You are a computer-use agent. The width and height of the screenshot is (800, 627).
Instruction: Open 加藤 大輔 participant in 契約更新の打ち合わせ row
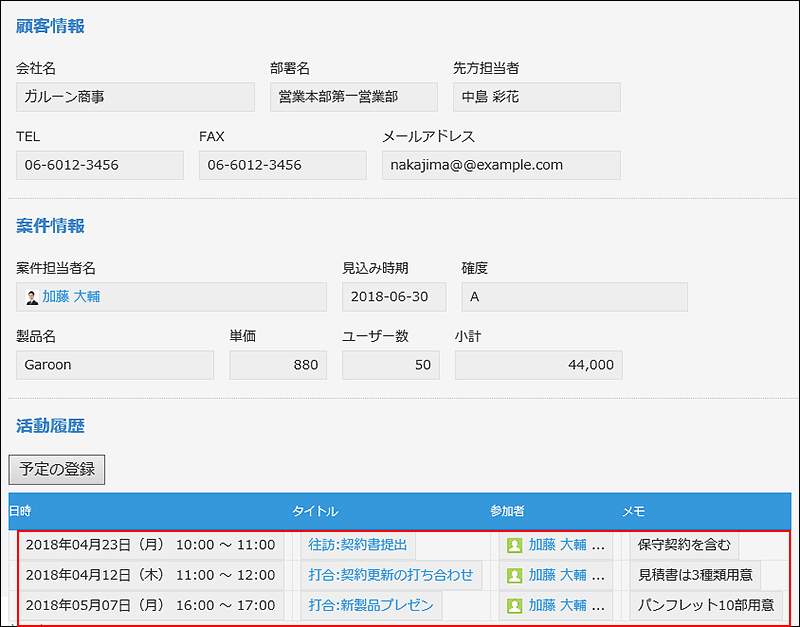(557, 575)
